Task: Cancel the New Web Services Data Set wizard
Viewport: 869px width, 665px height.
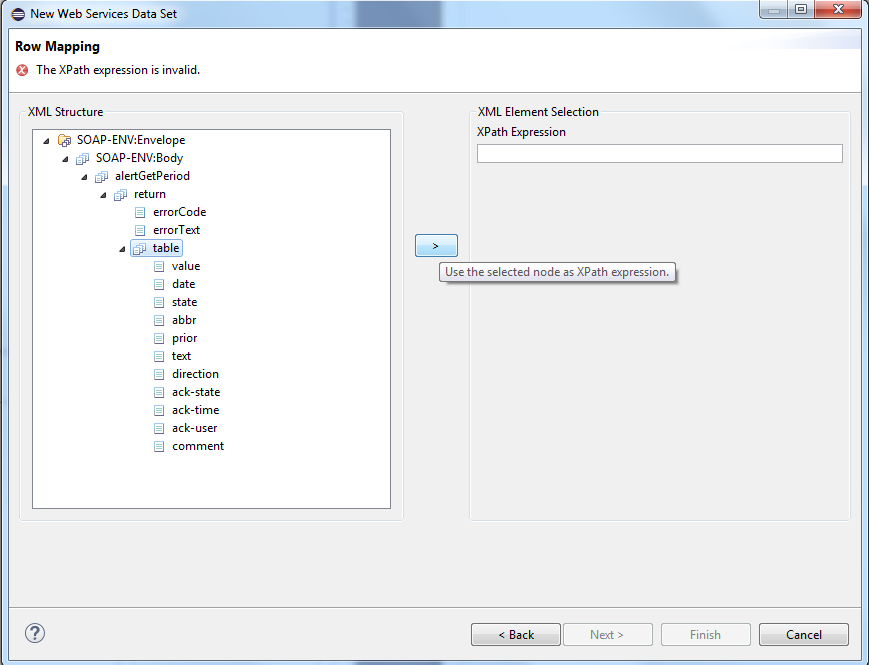Action: point(804,635)
